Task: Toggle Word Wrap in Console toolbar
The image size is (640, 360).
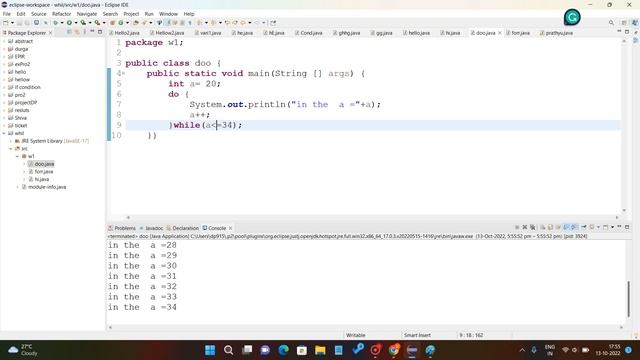Action: point(558,227)
